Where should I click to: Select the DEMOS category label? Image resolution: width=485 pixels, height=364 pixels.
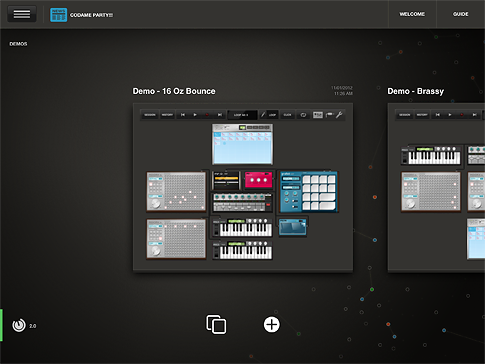point(18,44)
